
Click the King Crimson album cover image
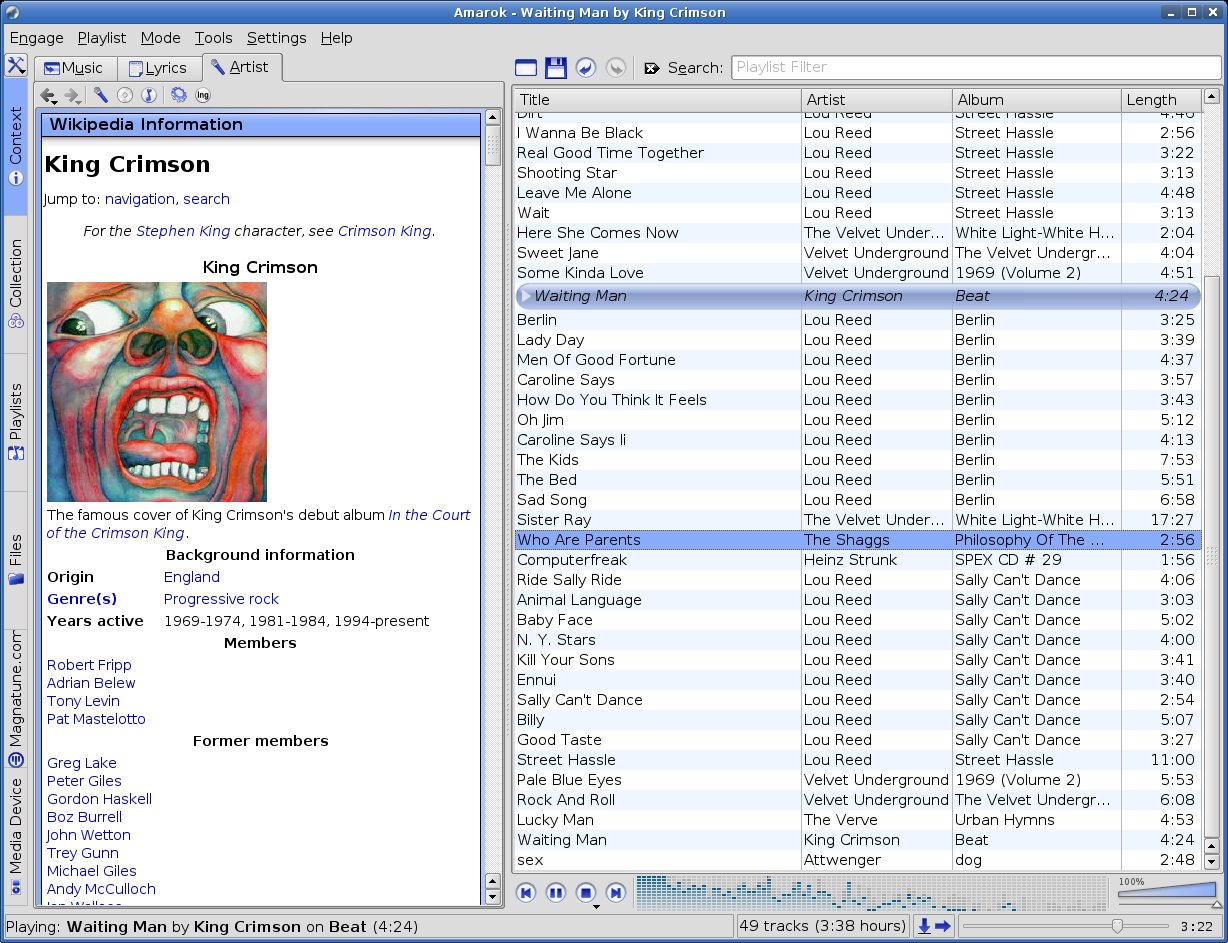click(x=157, y=392)
